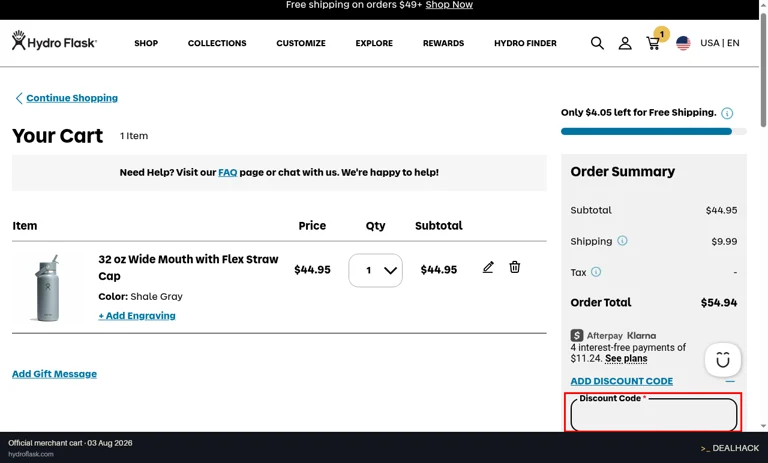This screenshot has width=768, height=463.
Task: Open USA | EN region selector
Action: (720, 43)
